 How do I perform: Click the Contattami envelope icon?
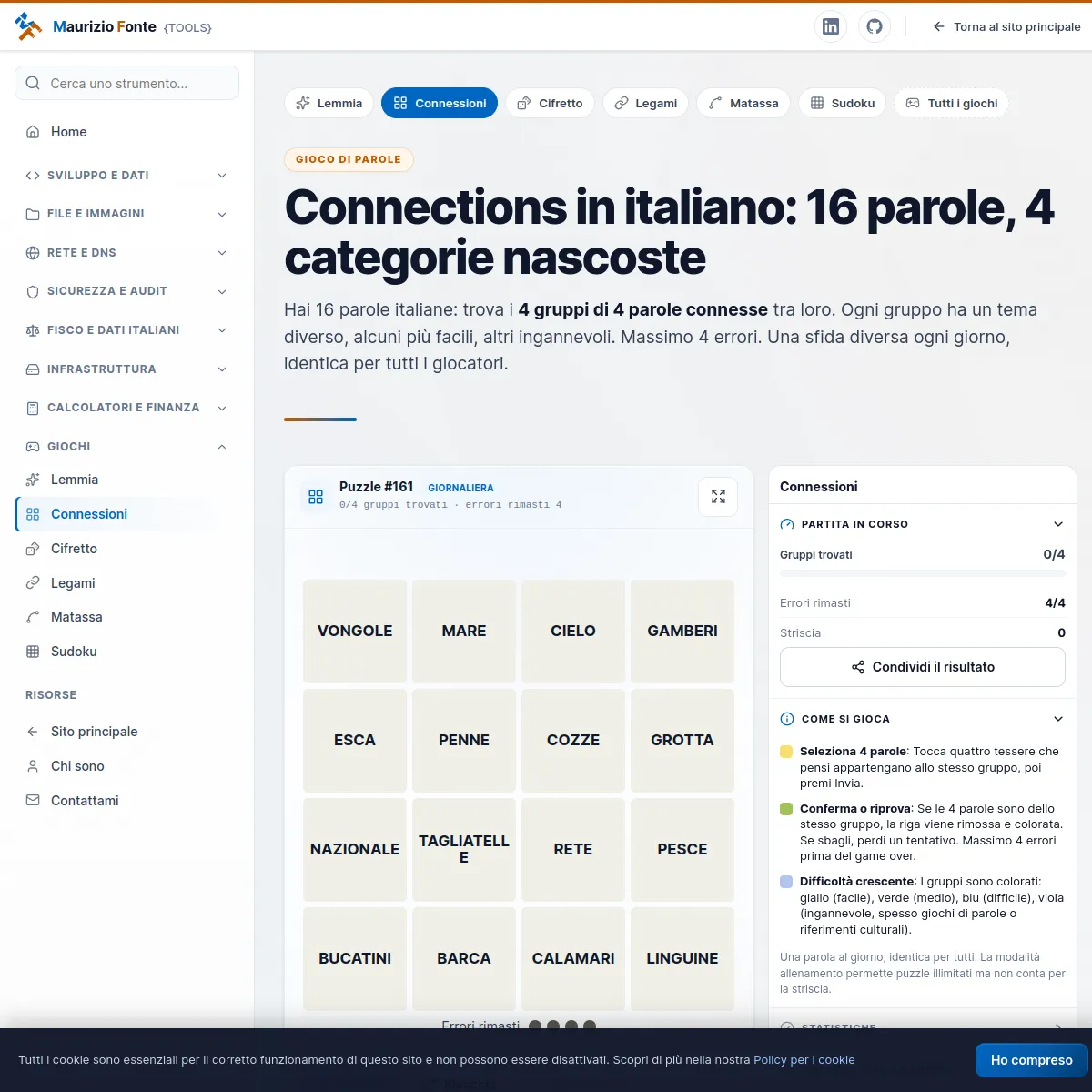[33, 801]
